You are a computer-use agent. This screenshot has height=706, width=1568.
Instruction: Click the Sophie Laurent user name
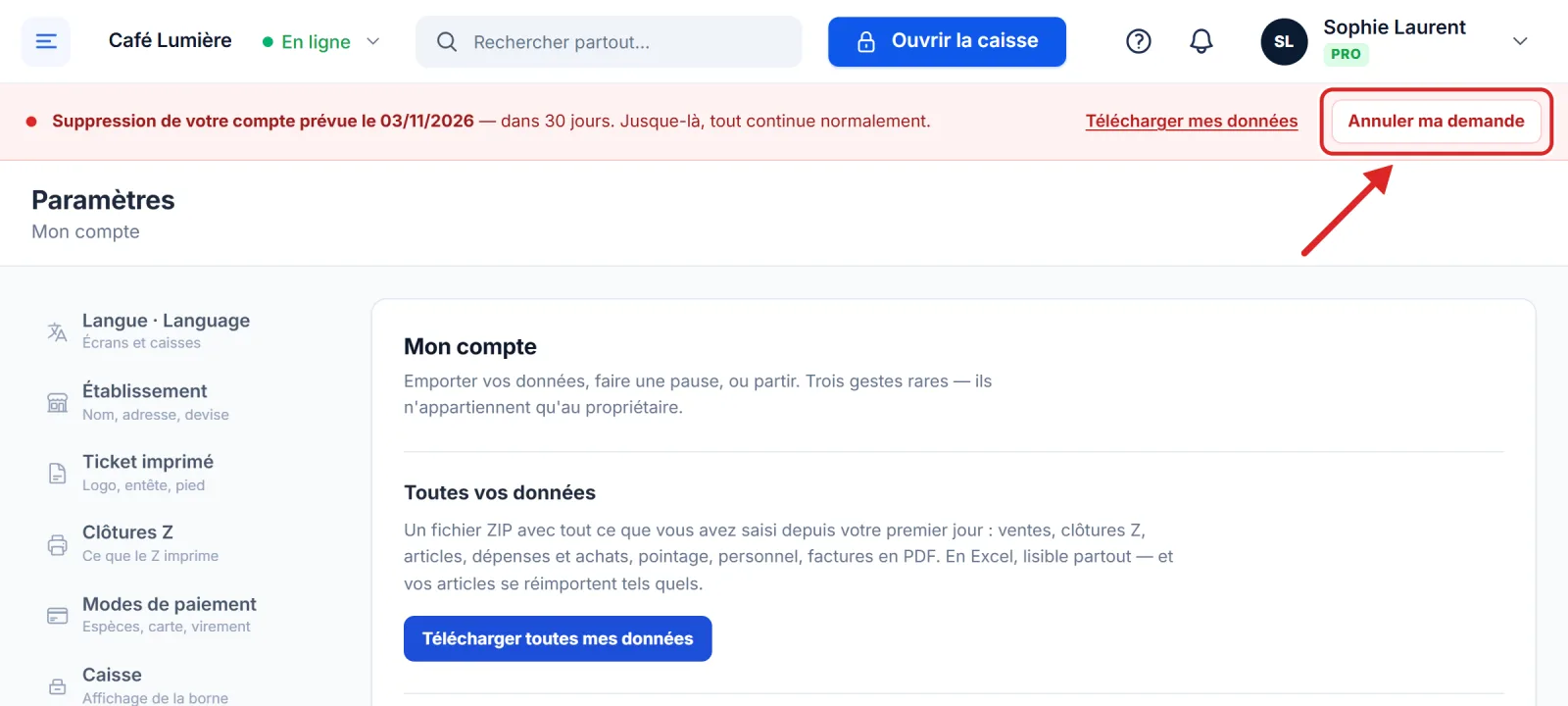[1395, 27]
